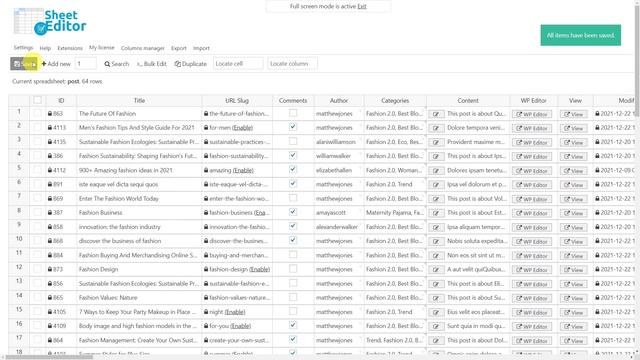Open content editor icon for Fashion Values: Nature
Viewport: 640px width, 360px height.
(436, 298)
